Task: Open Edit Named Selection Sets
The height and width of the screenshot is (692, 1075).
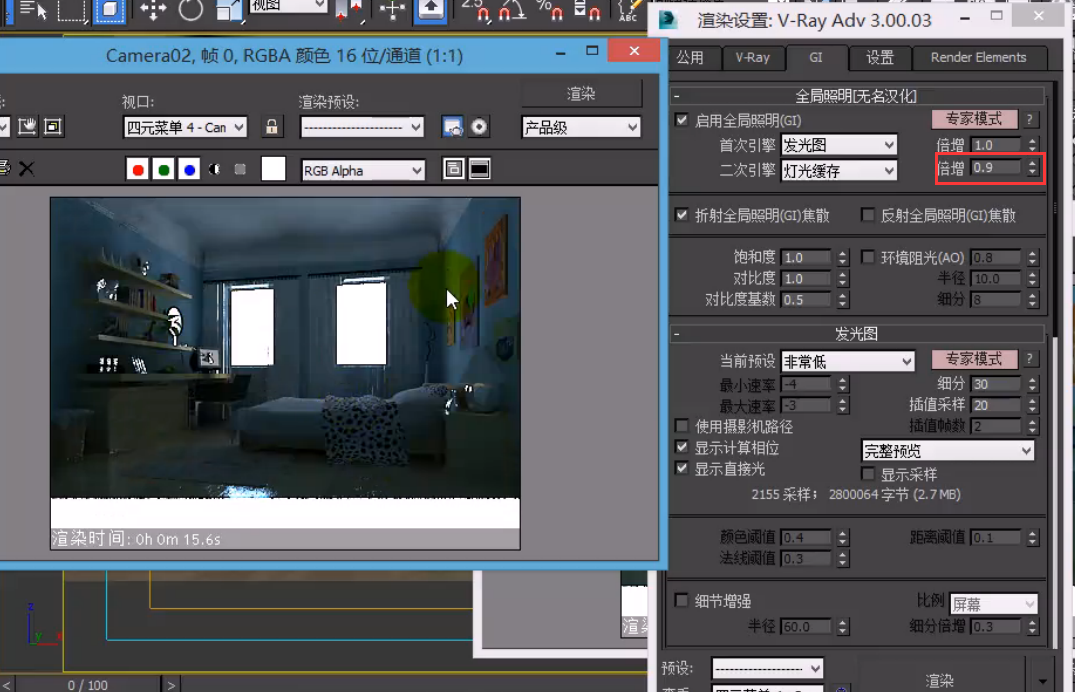Action: tap(629, 10)
